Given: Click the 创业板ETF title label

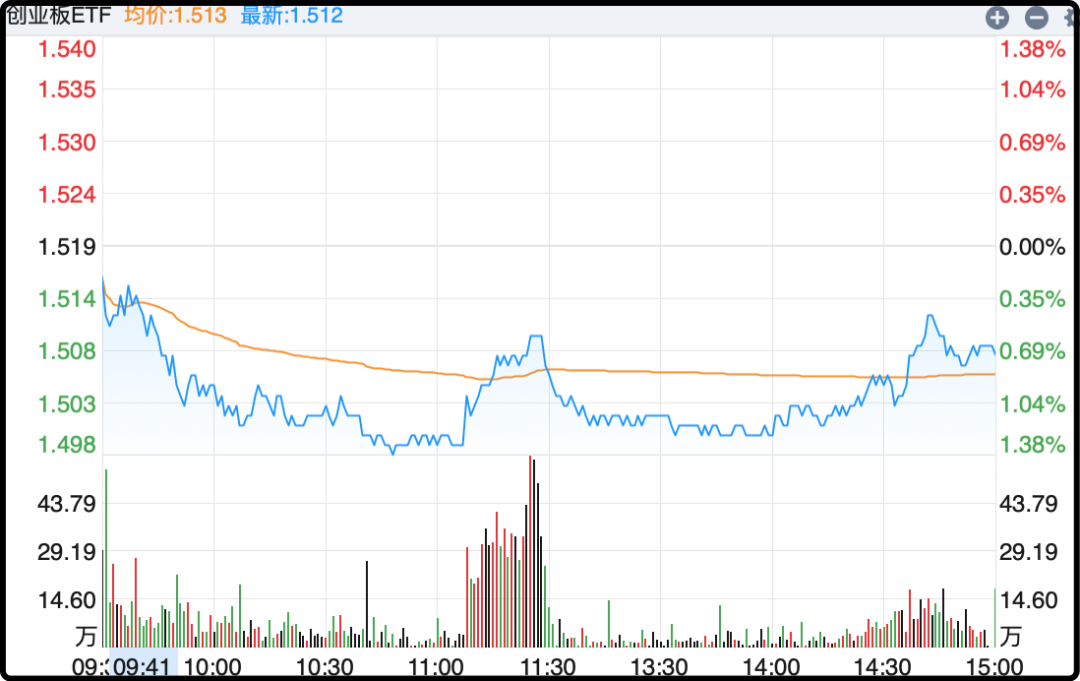Looking at the screenshot, I should point(59,15).
